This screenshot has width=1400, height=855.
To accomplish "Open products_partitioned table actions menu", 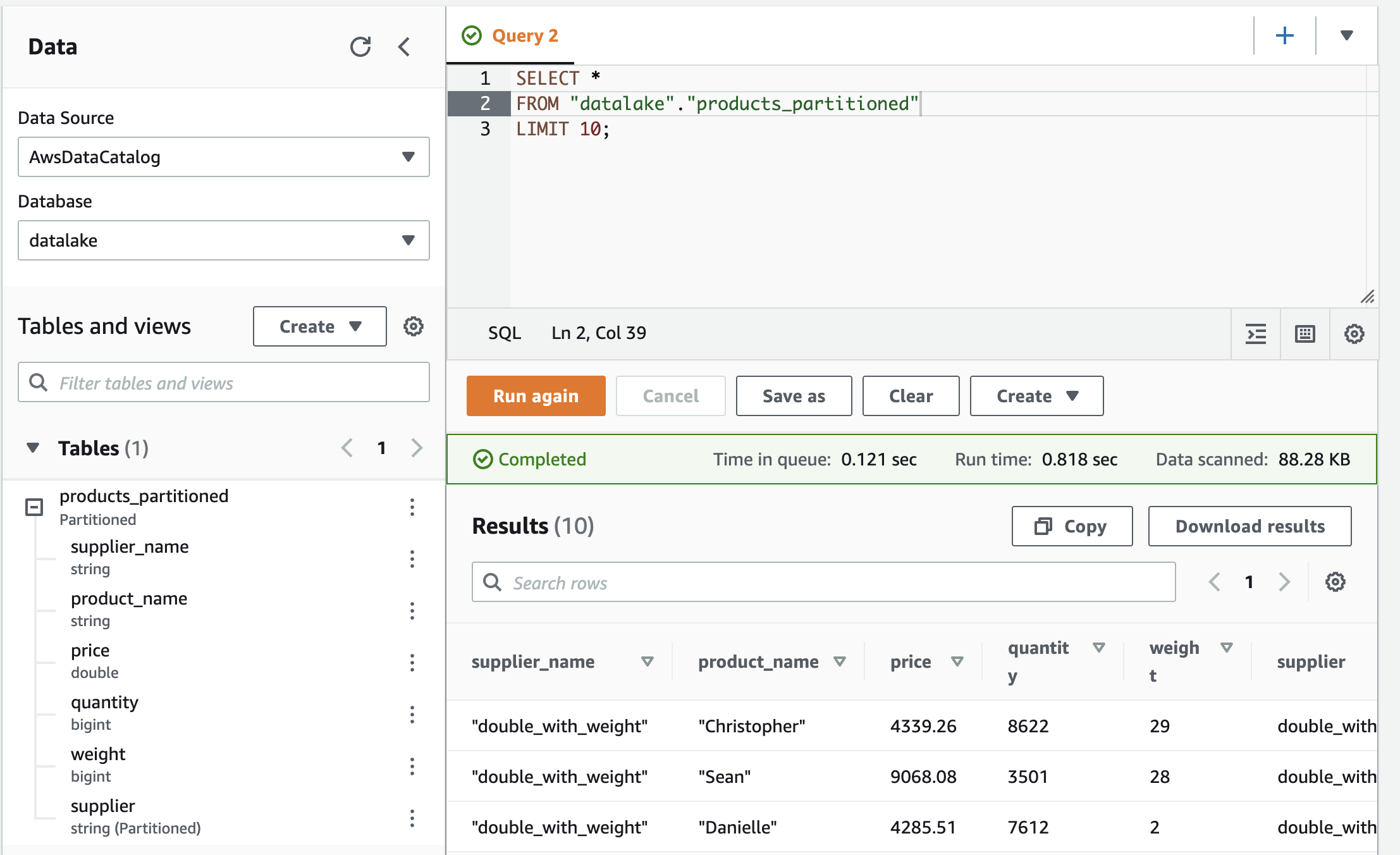I will [x=412, y=507].
